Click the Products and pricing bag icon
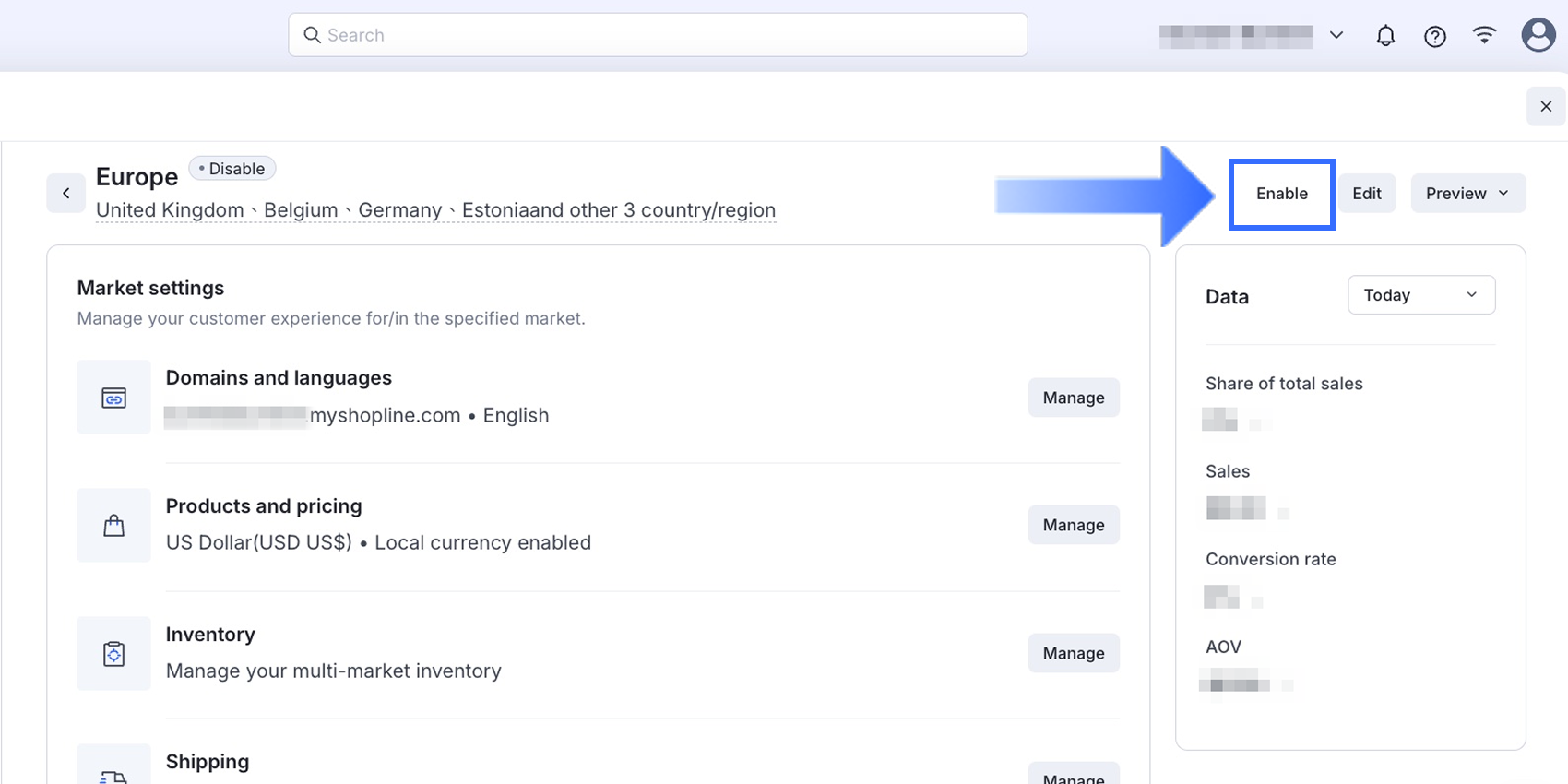The height and width of the screenshot is (784, 1568). [113, 526]
